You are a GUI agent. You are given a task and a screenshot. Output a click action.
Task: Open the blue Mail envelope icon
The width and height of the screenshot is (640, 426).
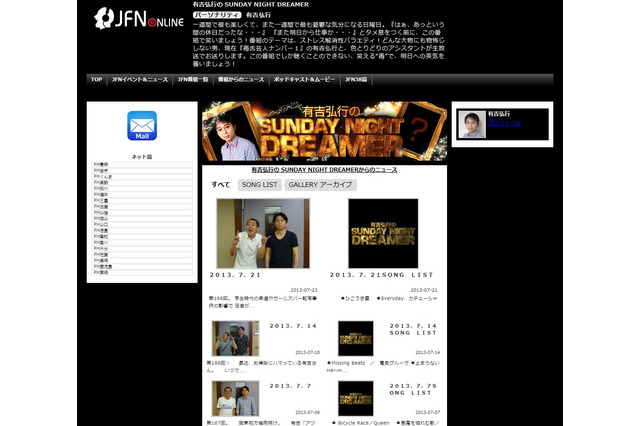click(x=142, y=126)
